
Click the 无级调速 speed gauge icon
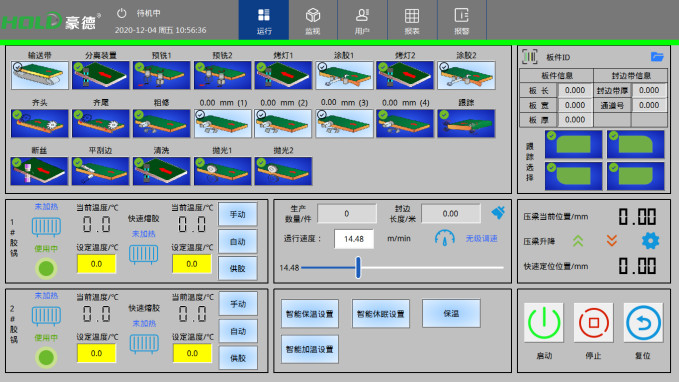pyautogui.click(x=445, y=238)
